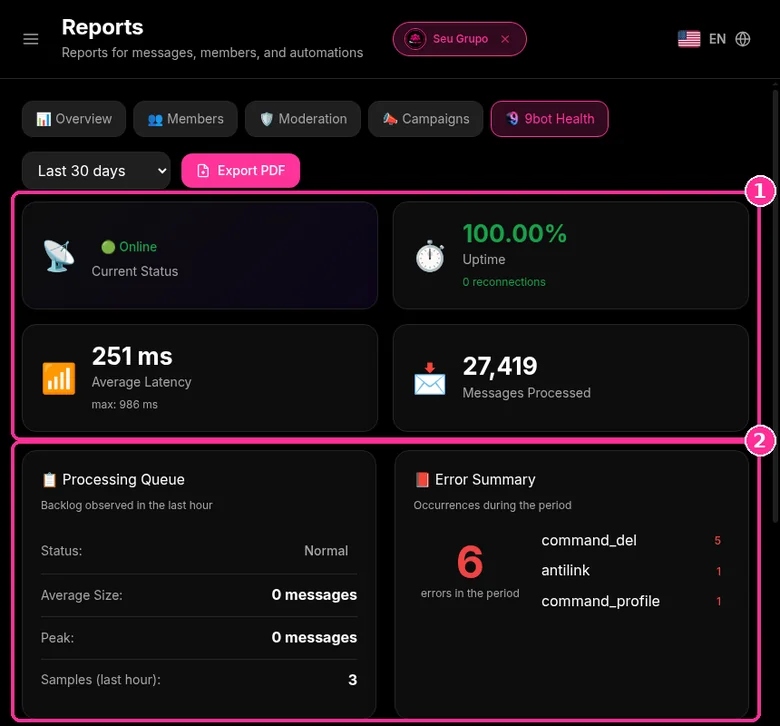Open the hamburger navigation menu
This screenshot has height=726, width=780.
tap(31, 39)
